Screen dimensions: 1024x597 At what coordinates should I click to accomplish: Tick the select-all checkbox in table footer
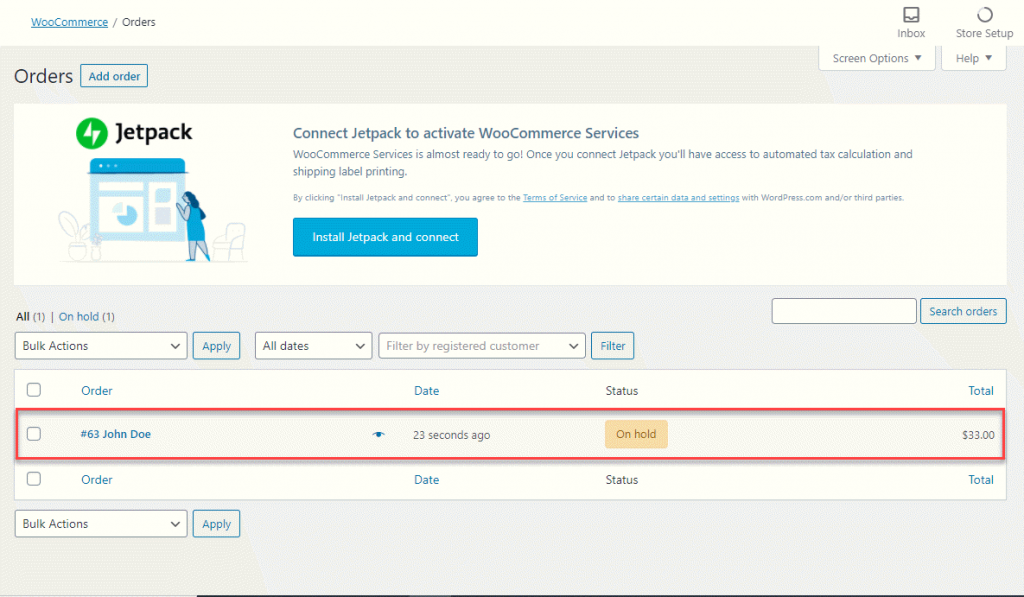pyautogui.click(x=34, y=479)
